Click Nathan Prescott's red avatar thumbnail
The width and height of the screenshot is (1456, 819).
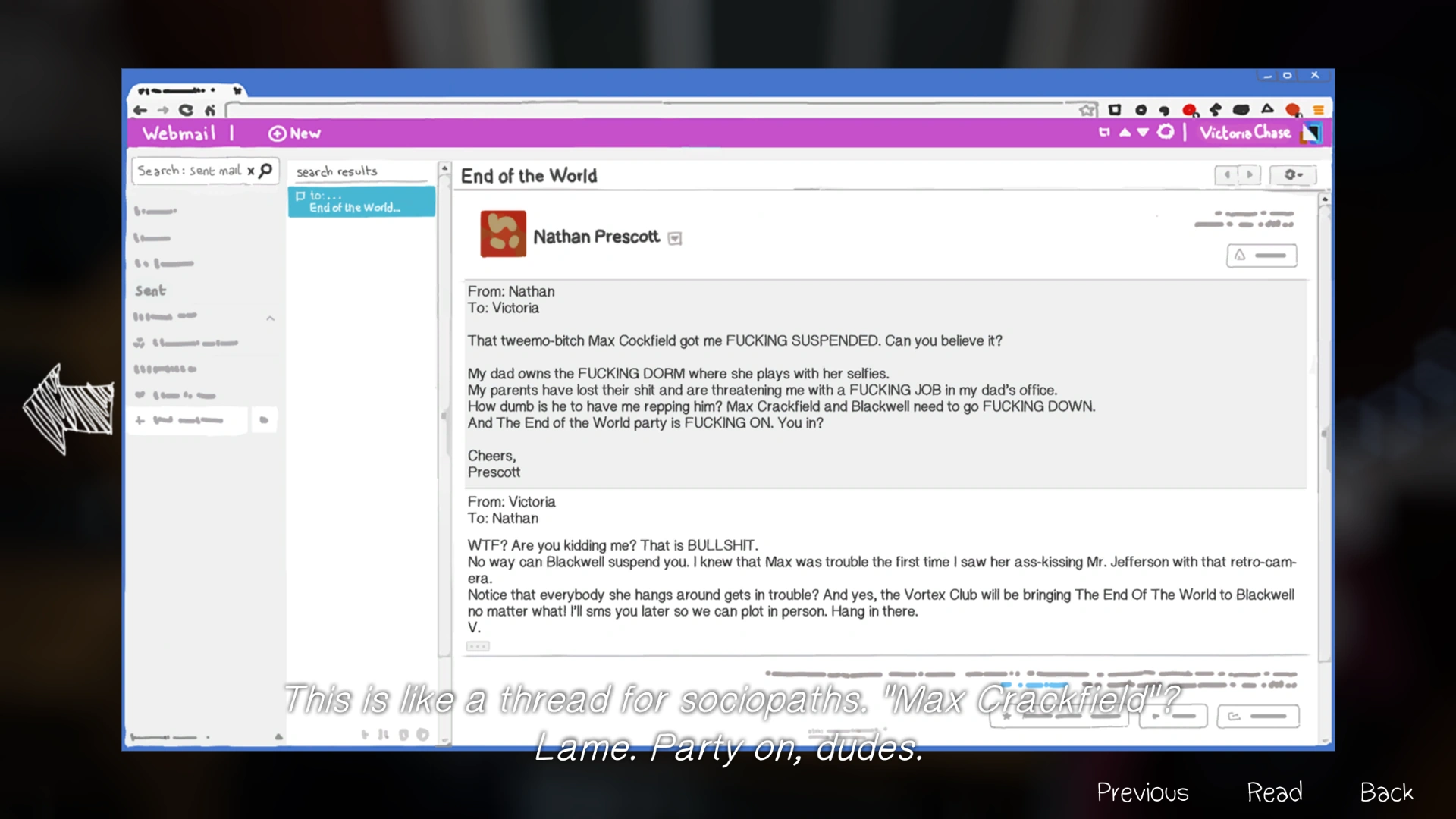pos(503,234)
